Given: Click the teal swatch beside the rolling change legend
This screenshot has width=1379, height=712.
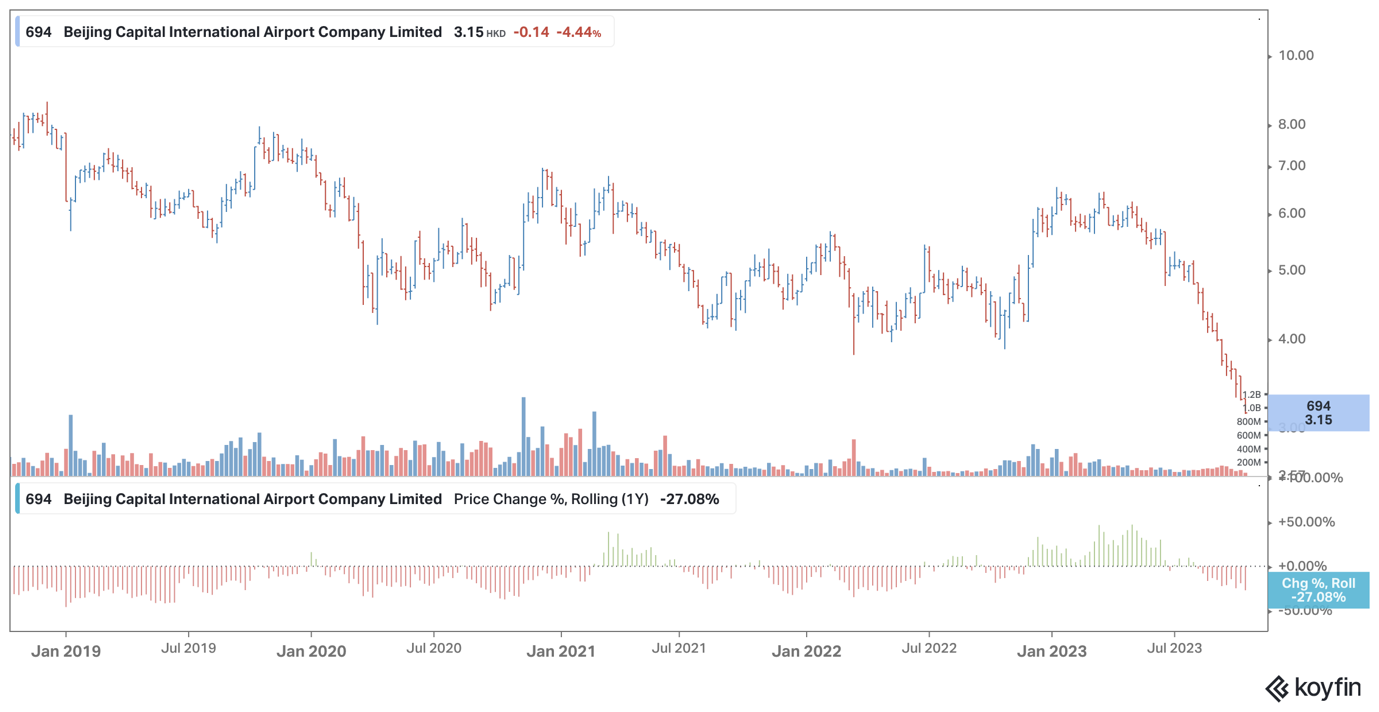Looking at the screenshot, I should (x=17, y=499).
